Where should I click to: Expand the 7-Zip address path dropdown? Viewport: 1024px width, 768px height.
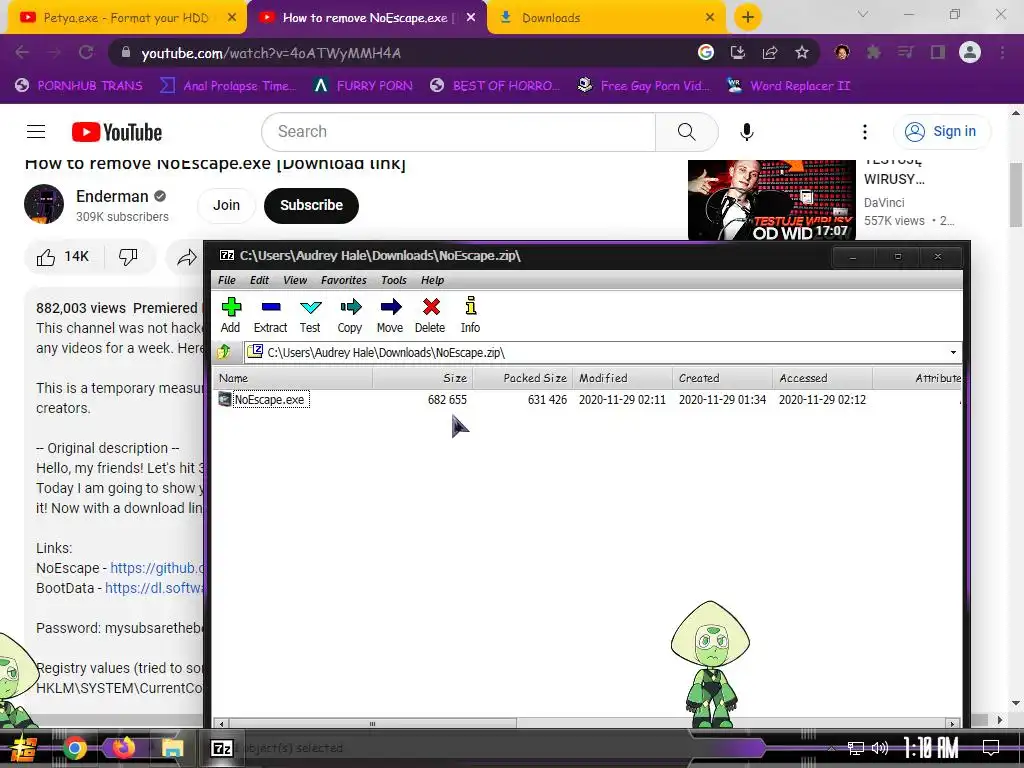pyautogui.click(x=953, y=353)
